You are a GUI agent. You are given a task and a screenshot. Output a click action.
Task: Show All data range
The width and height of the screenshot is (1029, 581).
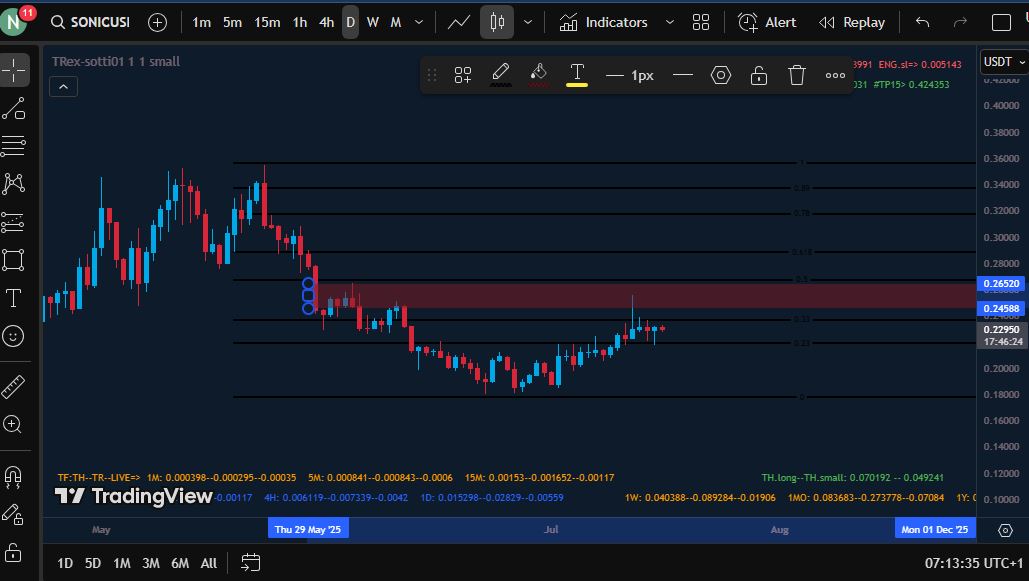coord(209,563)
